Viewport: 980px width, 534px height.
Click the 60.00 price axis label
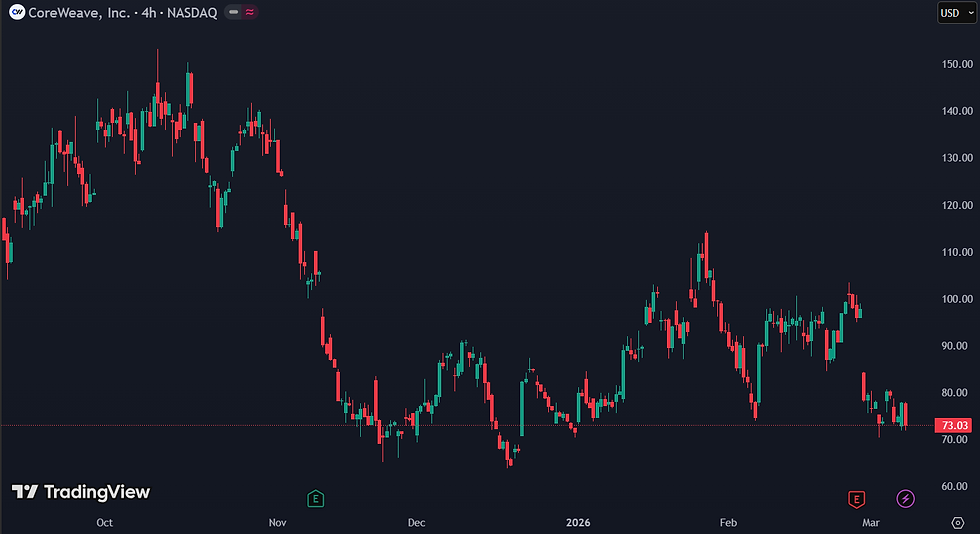click(954, 486)
